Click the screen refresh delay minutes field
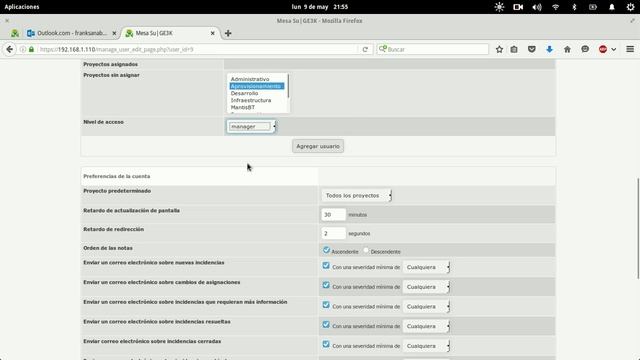640x360 pixels. (x=333, y=214)
